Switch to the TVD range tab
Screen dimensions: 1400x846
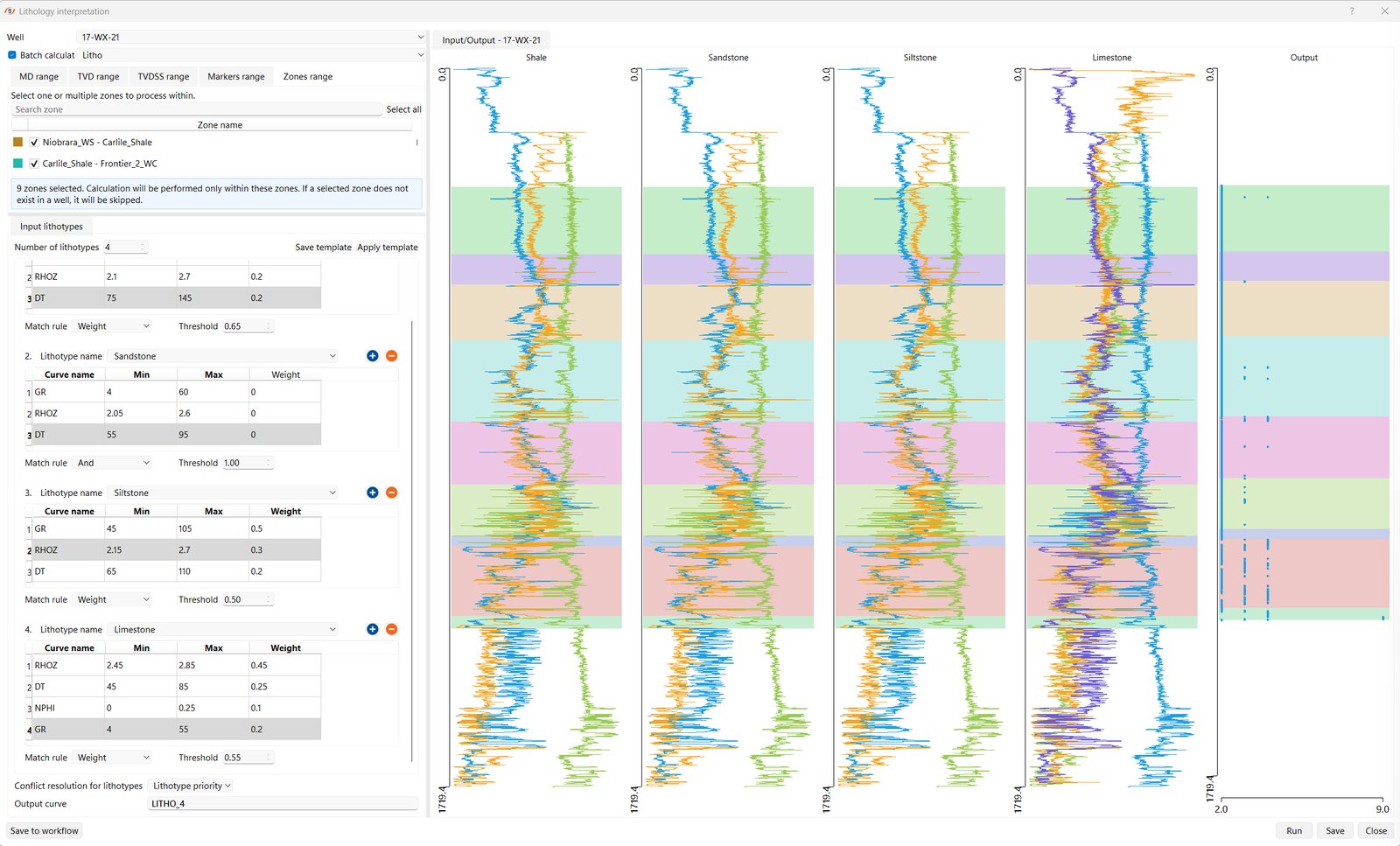click(x=98, y=77)
